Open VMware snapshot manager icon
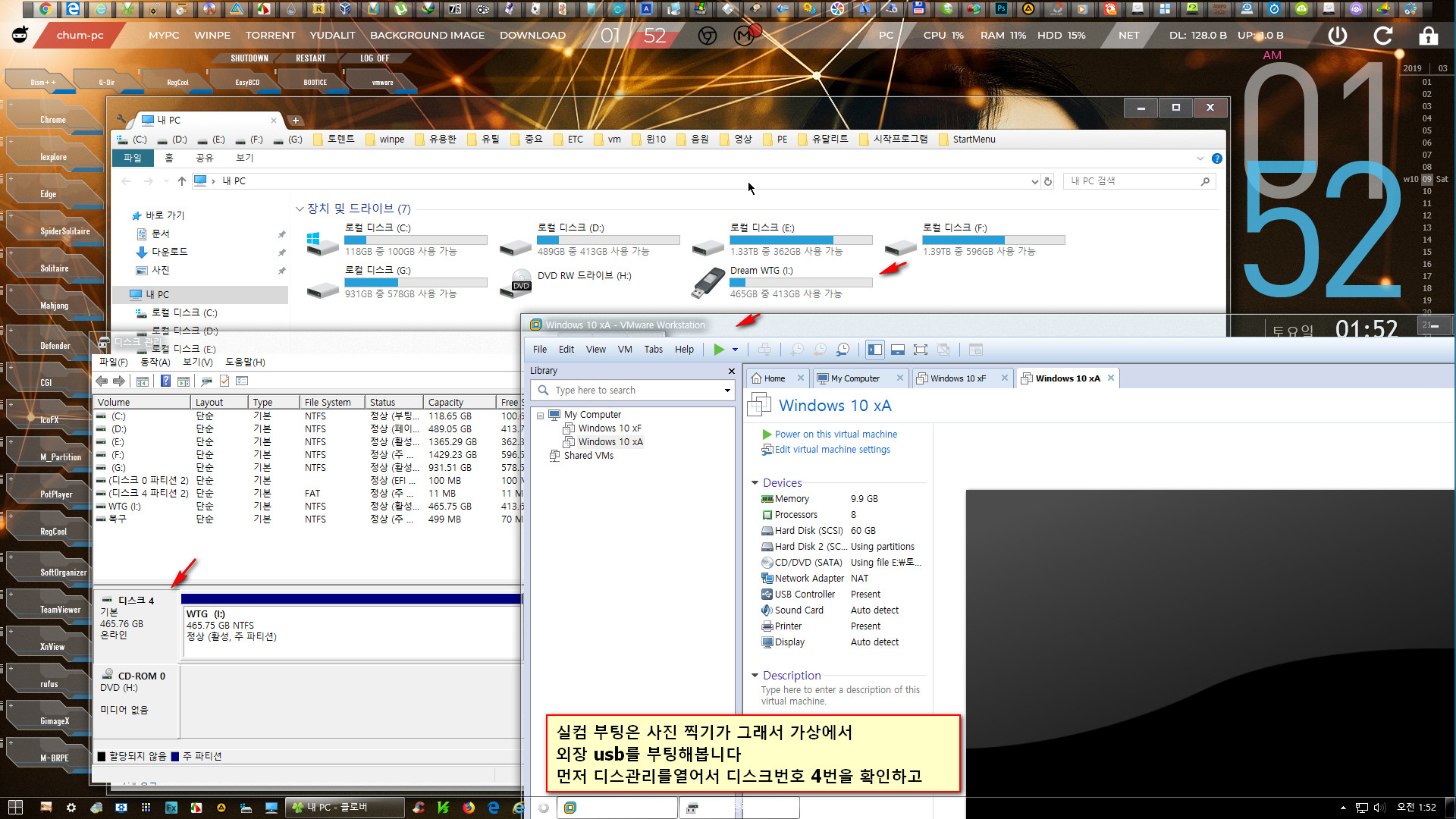Viewport: 1456px width, 819px height. coord(843,350)
